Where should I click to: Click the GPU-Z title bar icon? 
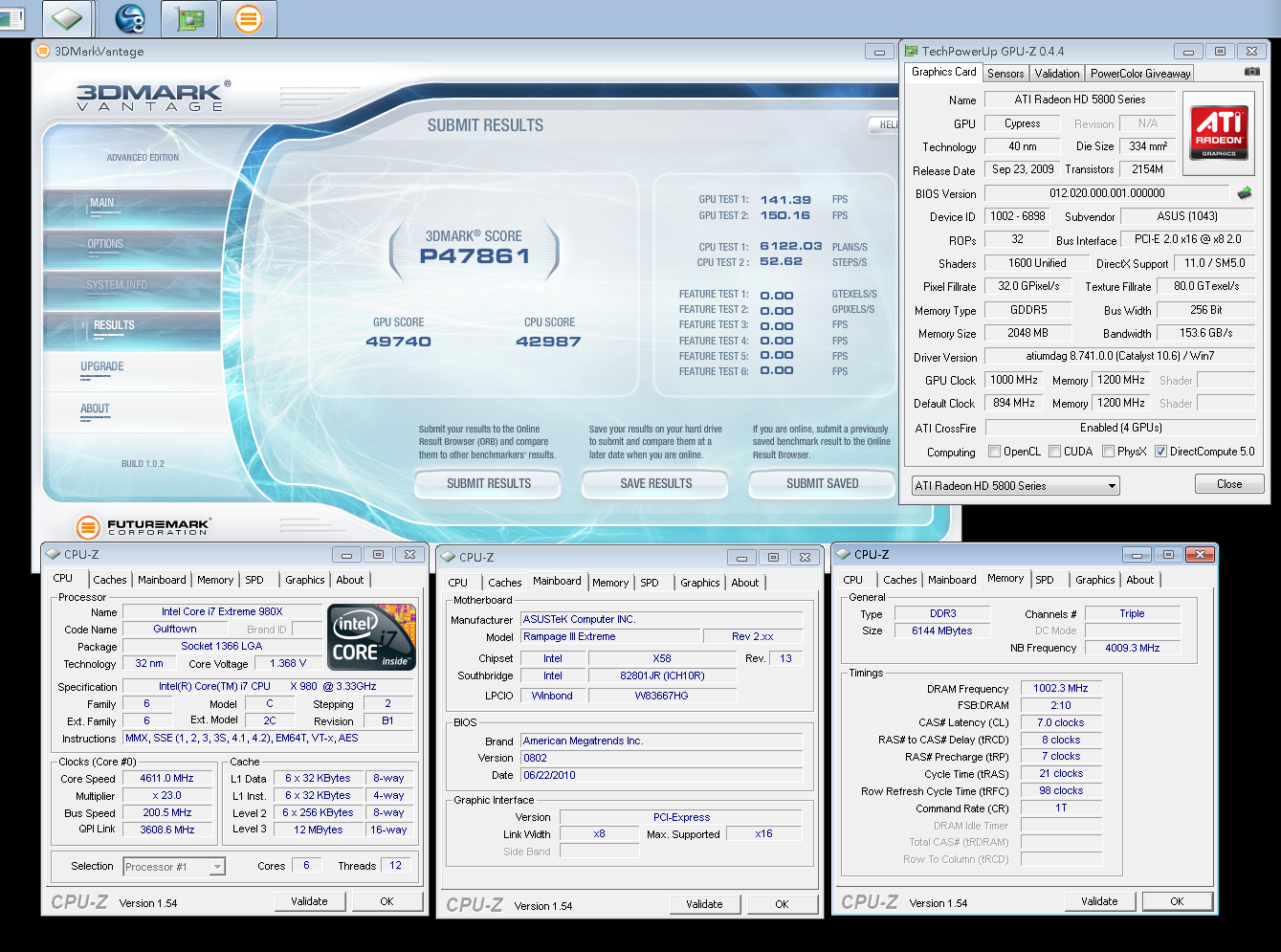point(912,51)
